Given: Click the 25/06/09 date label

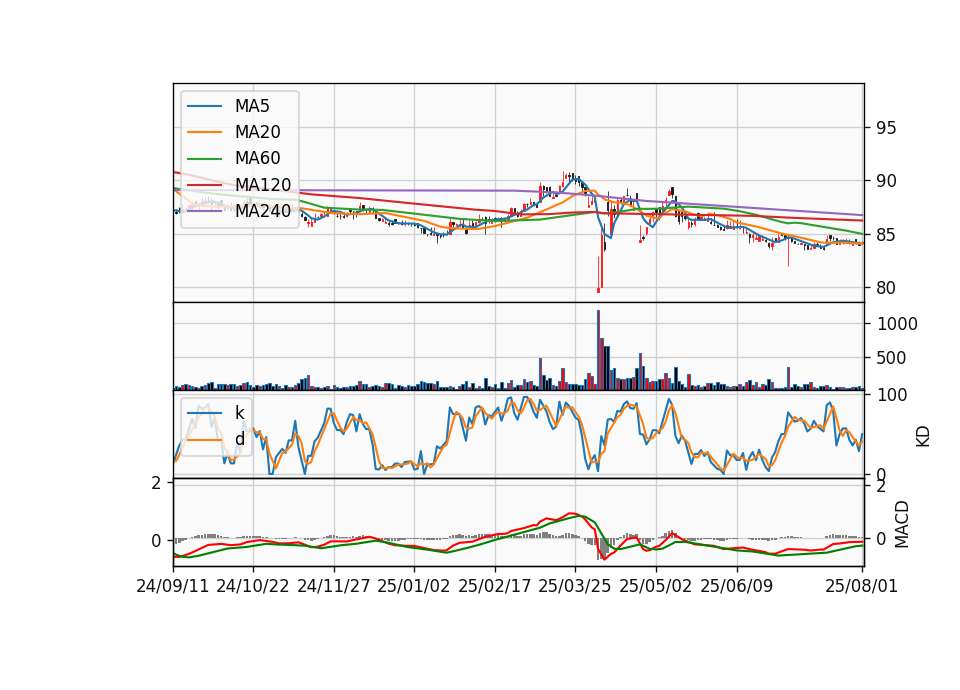Looking at the screenshot, I should tap(737, 586).
